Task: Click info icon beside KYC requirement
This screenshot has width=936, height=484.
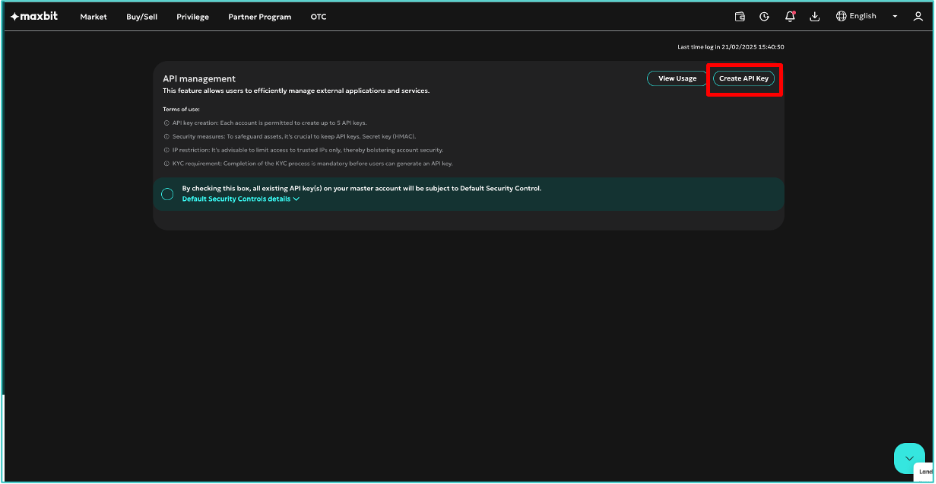Action: click(166, 163)
